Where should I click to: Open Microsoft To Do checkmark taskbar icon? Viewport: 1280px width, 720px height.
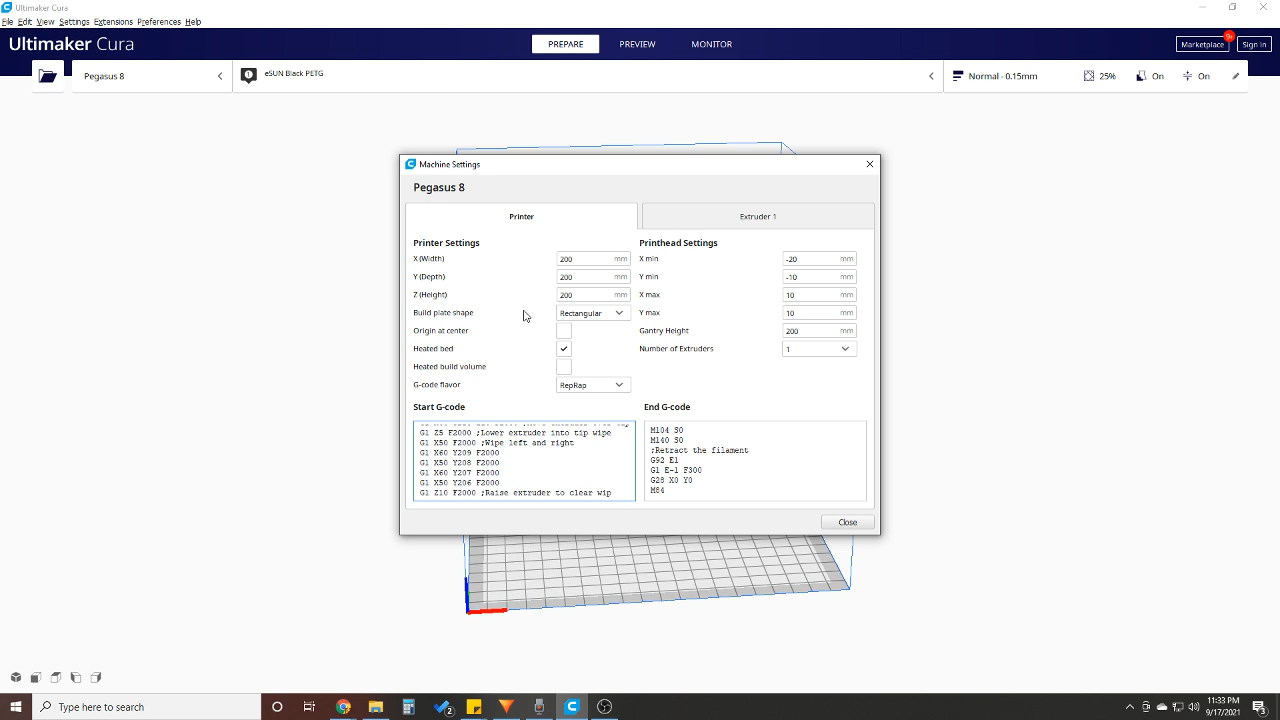[442, 707]
